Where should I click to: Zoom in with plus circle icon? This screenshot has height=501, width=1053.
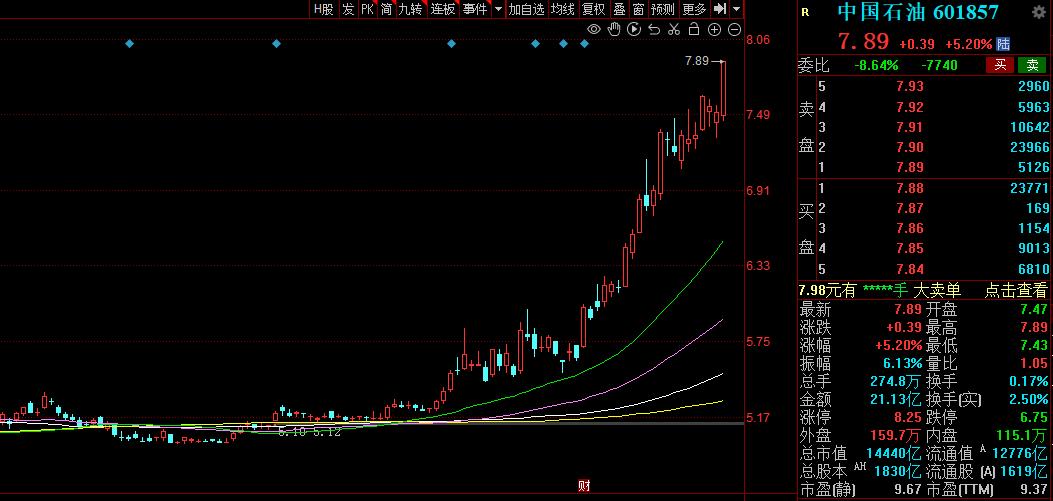715,29
